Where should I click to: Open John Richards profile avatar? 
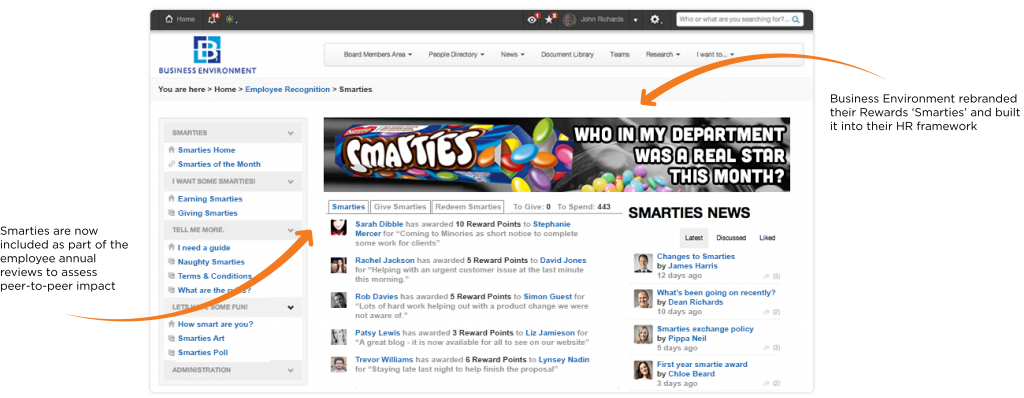(x=569, y=20)
